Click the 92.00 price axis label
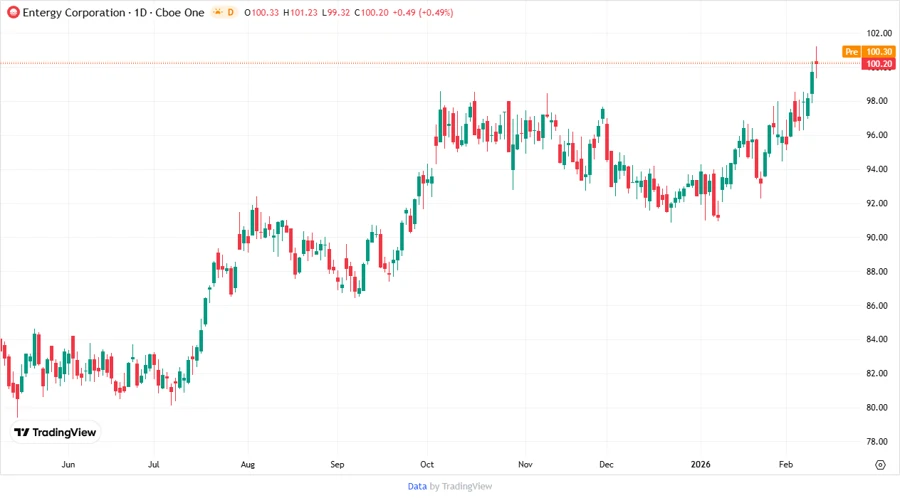This screenshot has height=498, width=900. (x=877, y=204)
